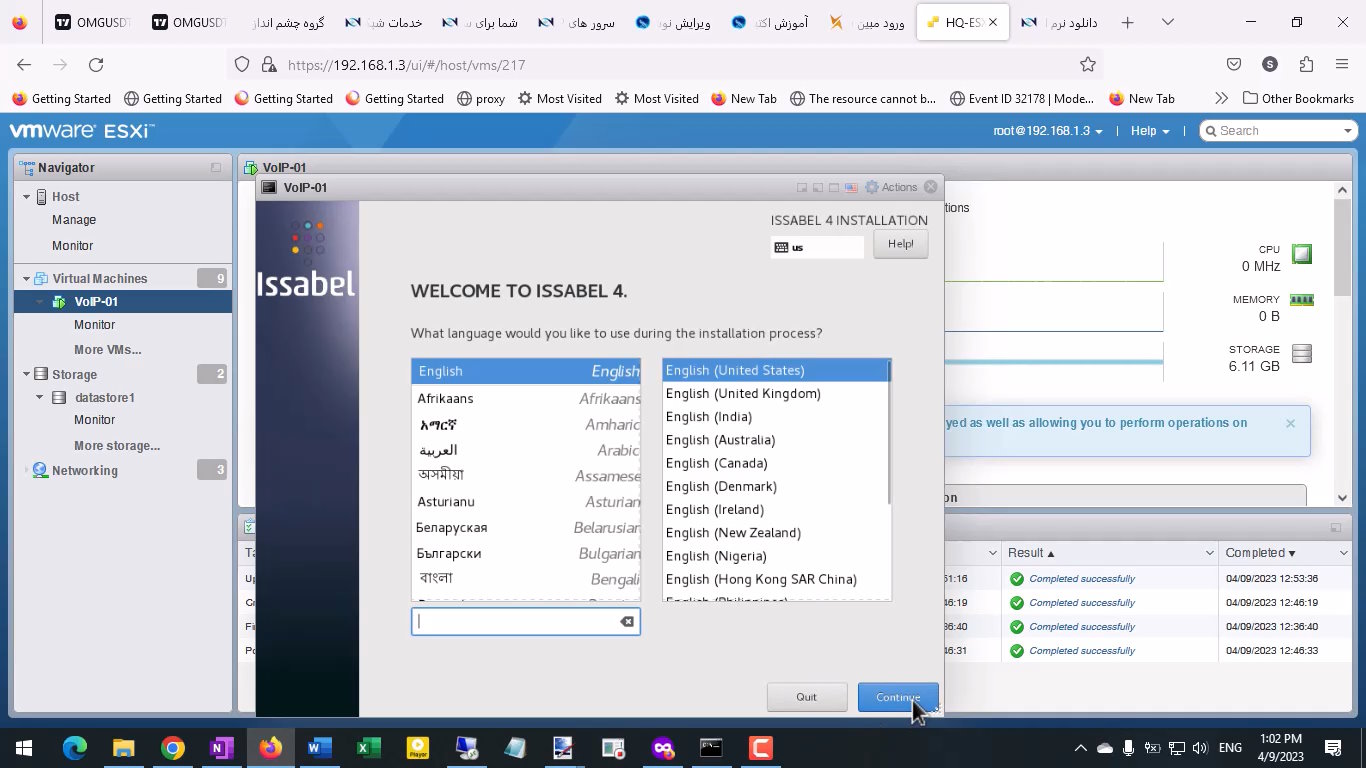Pick English (Australia) locale

pyautogui.click(x=775, y=440)
